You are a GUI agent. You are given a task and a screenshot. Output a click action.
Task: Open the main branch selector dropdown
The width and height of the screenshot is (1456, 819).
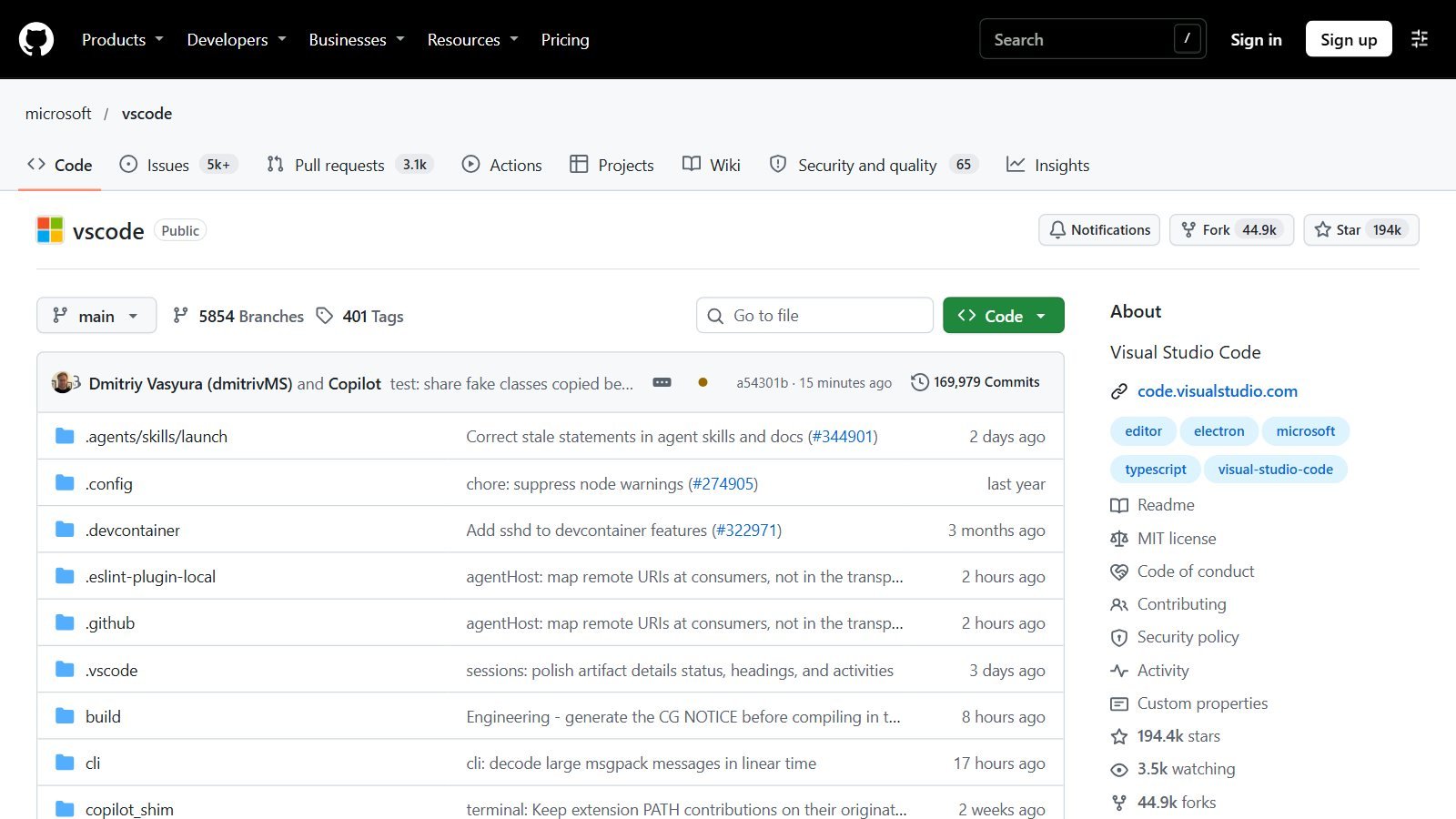(x=96, y=315)
